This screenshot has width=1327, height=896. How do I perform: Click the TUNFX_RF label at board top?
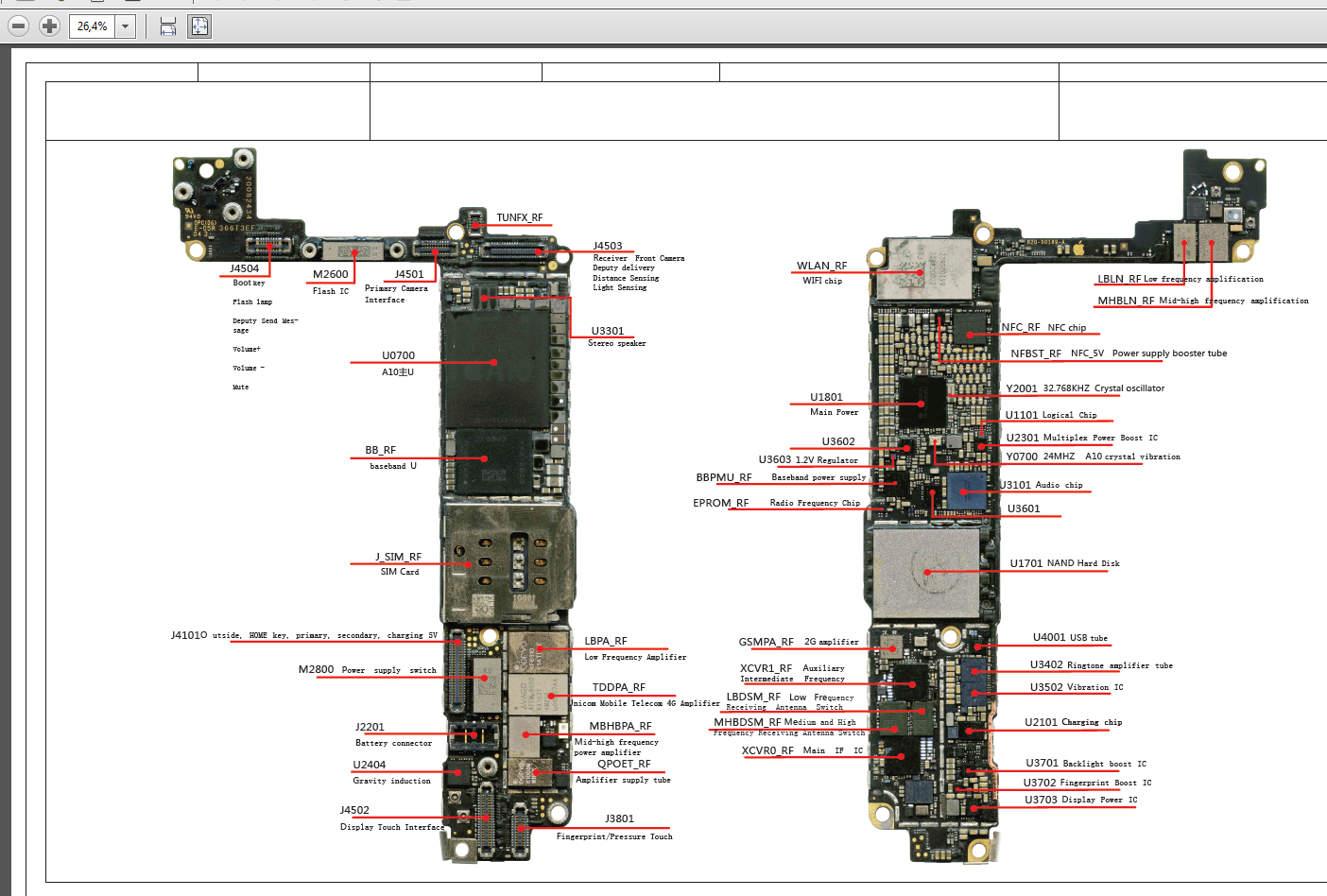coord(519,218)
